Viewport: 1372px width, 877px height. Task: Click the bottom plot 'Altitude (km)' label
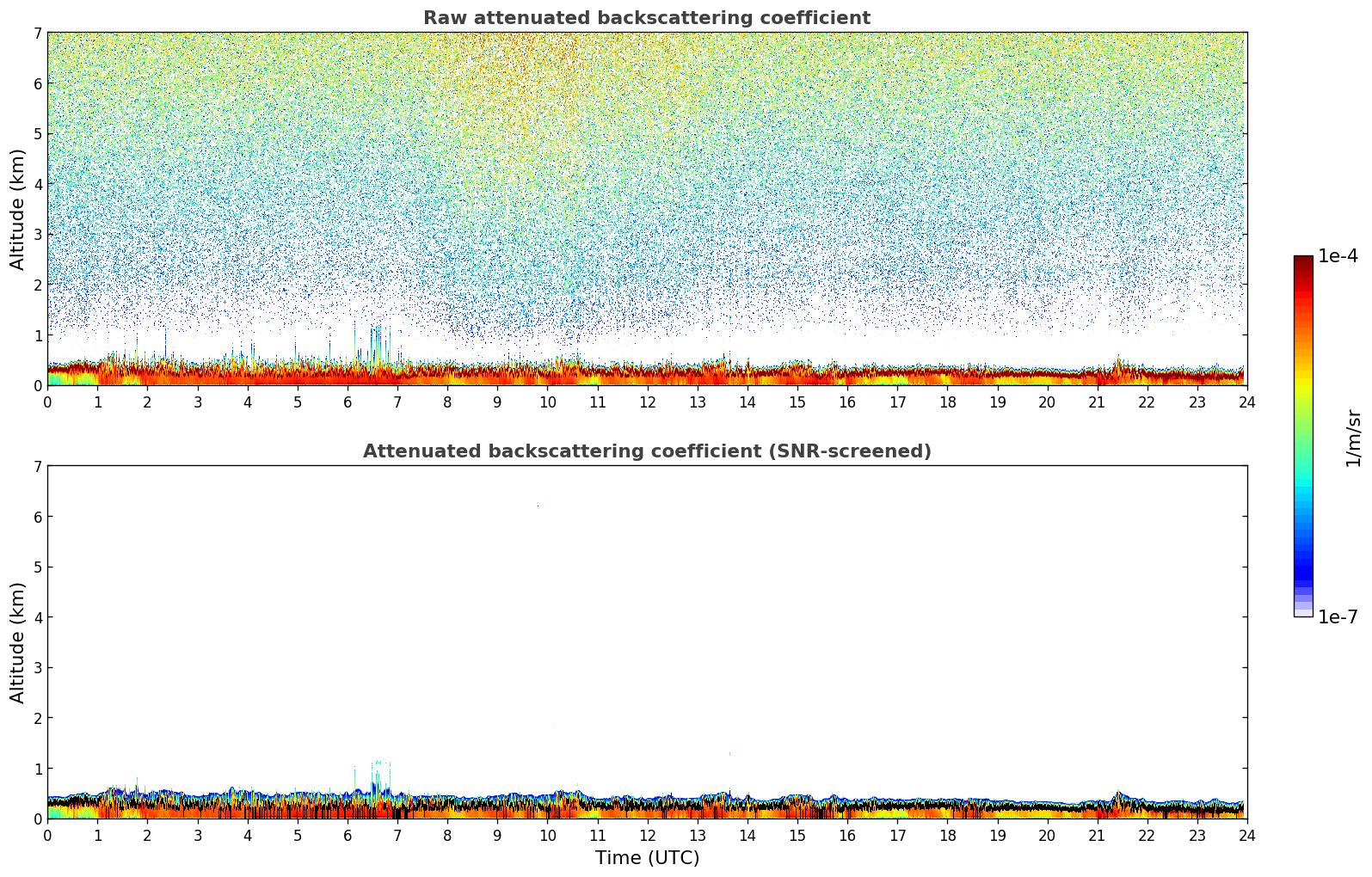(x=18, y=642)
